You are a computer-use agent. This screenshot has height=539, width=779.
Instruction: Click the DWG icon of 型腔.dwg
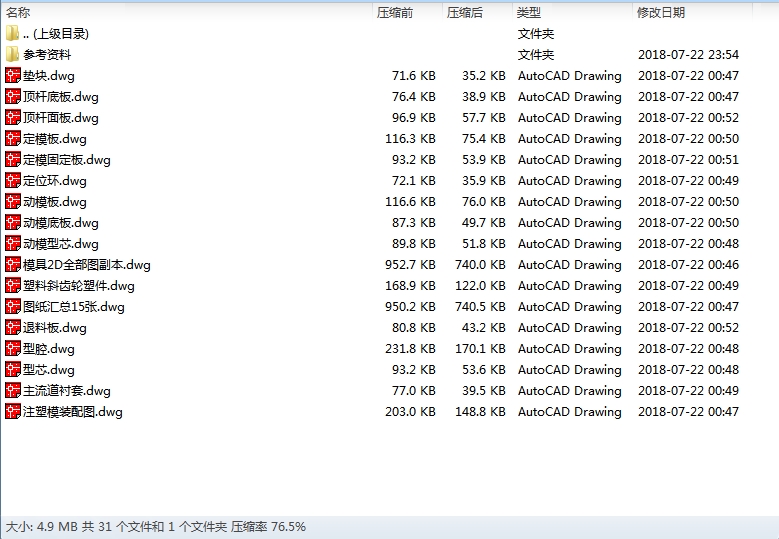click(x=12, y=348)
